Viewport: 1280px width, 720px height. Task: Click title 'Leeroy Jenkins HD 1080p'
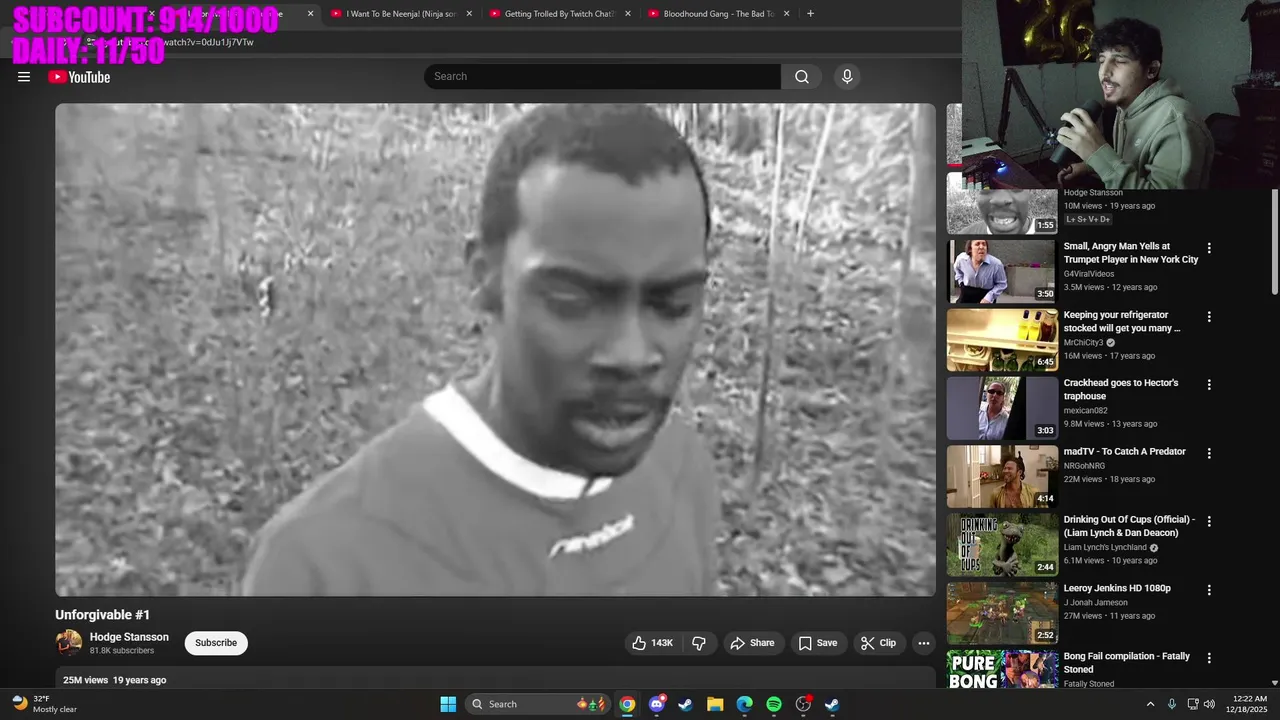pos(1117,588)
